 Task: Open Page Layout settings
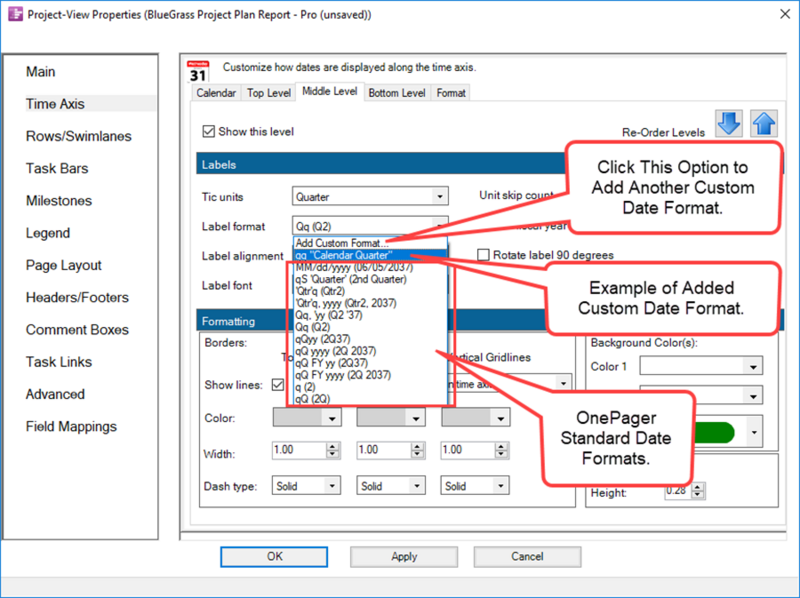[x=64, y=265]
